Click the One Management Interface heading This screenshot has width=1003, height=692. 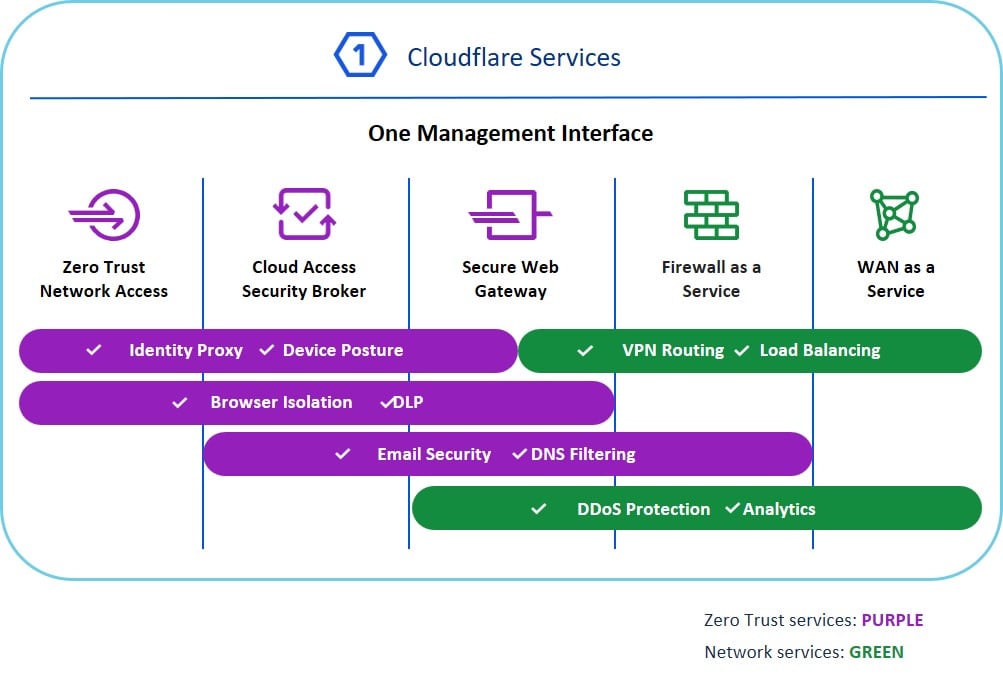510,133
